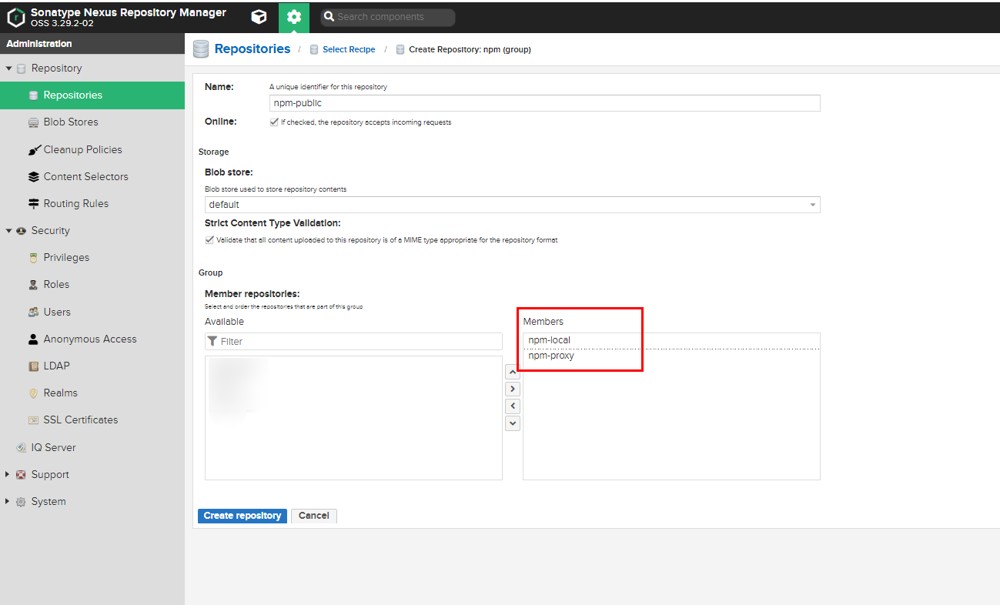The height and width of the screenshot is (605, 1000).
Task: Click the Roles person icon
Action: (33, 284)
